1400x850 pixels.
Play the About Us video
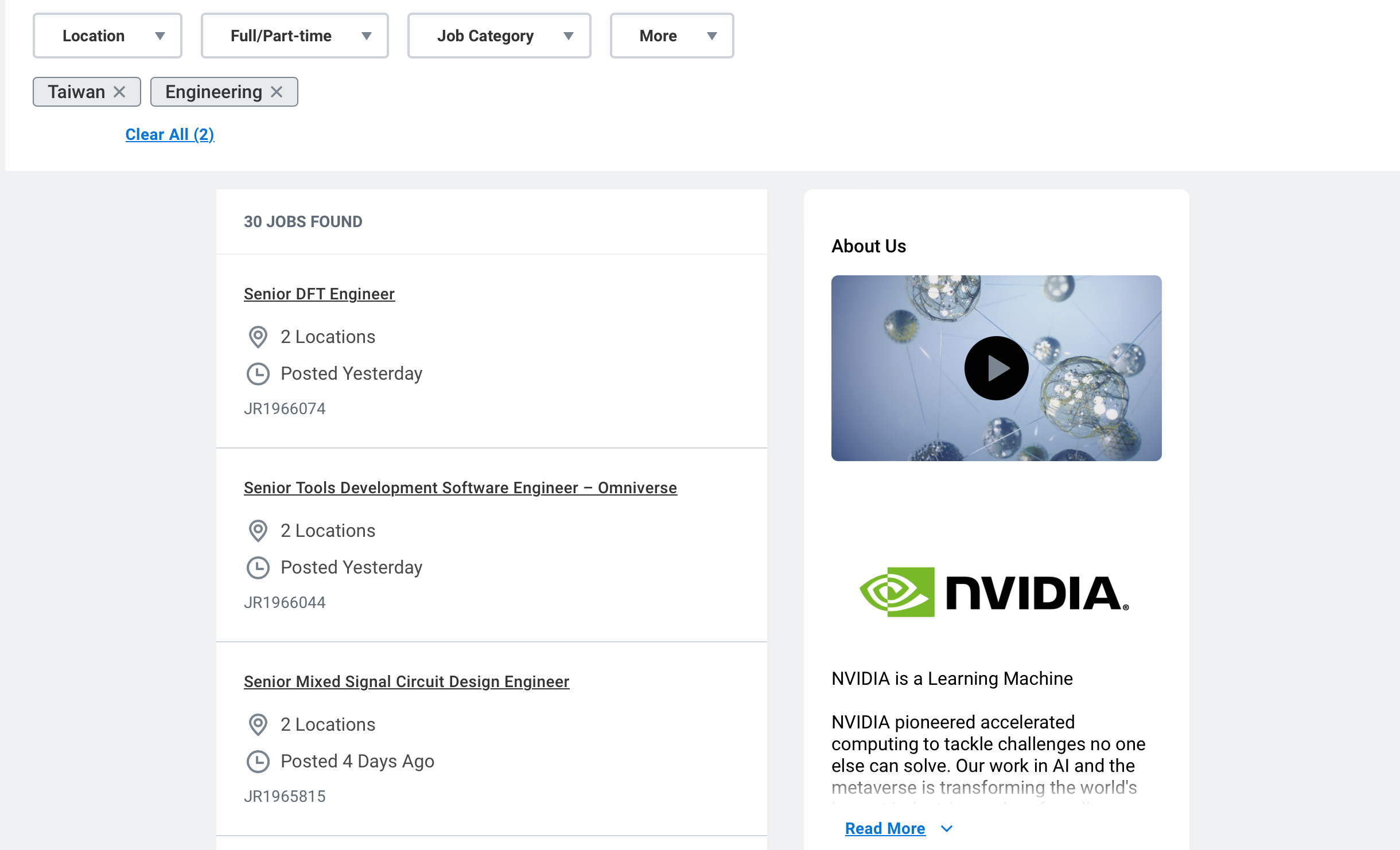point(997,368)
